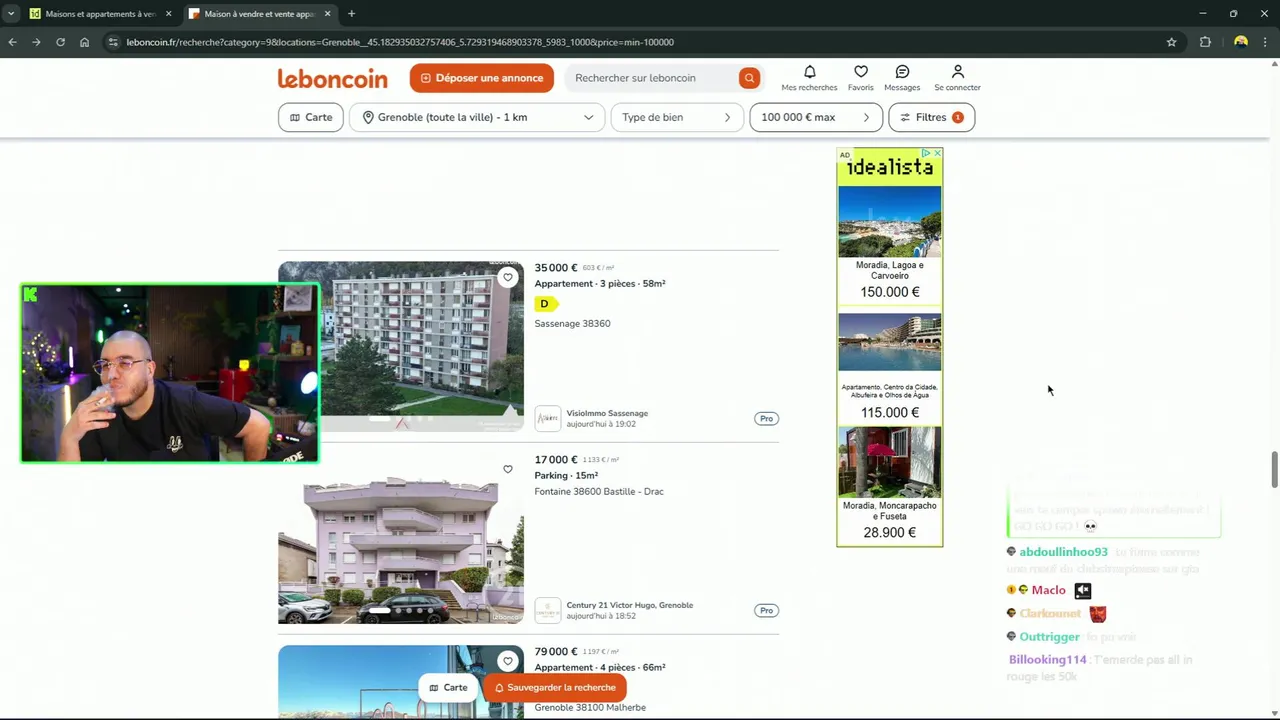Click the address bar URL
Screen dimensions: 1280x720
[400, 42]
